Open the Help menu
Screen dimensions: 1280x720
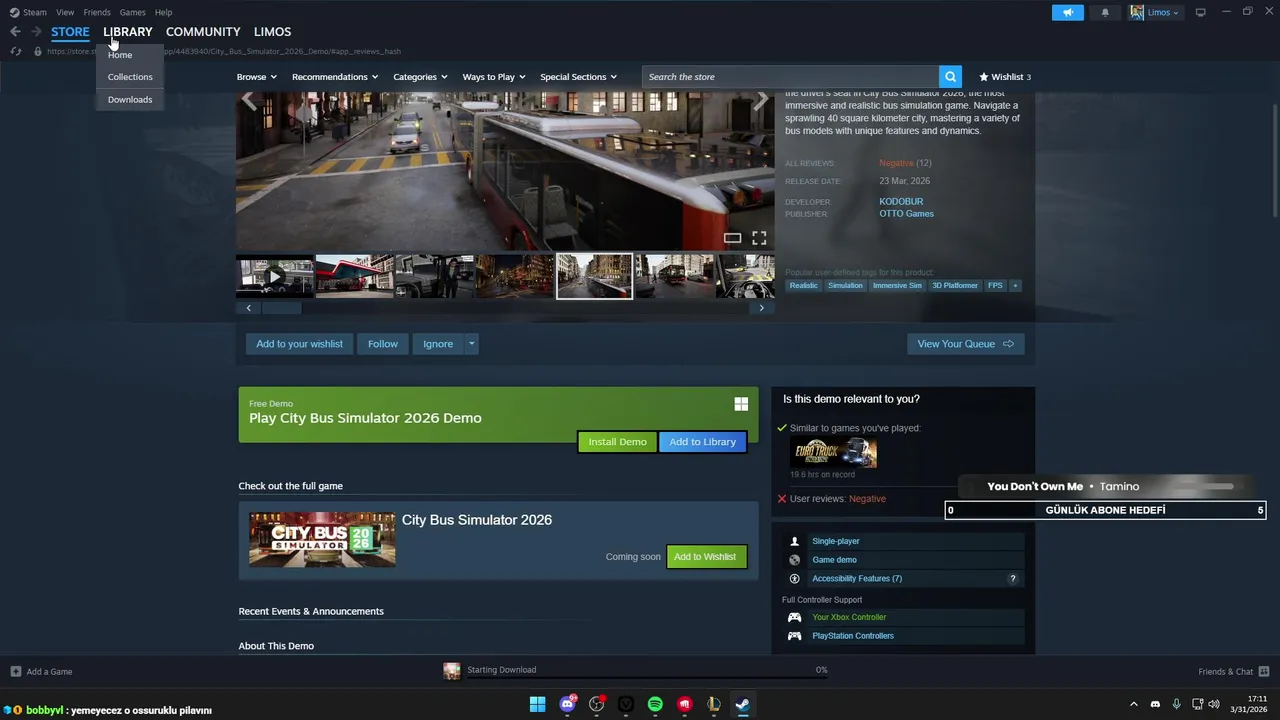[x=163, y=12]
